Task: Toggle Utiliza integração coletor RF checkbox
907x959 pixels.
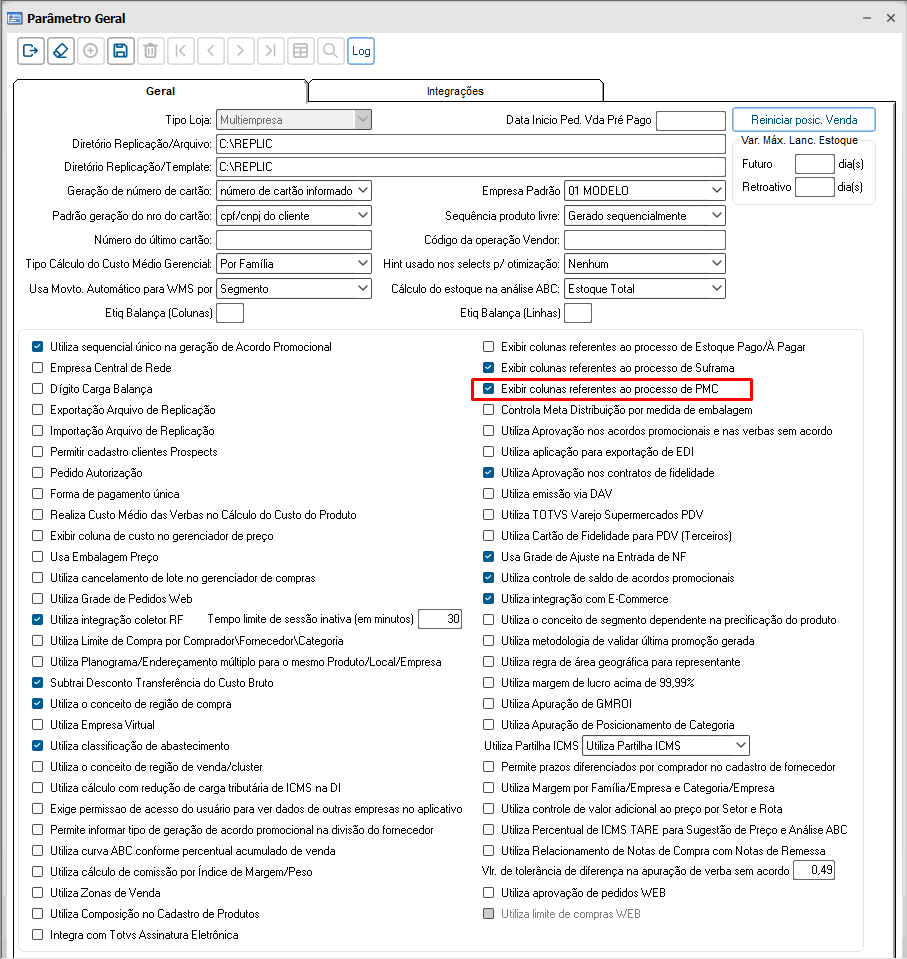Action: tap(37, 620)
